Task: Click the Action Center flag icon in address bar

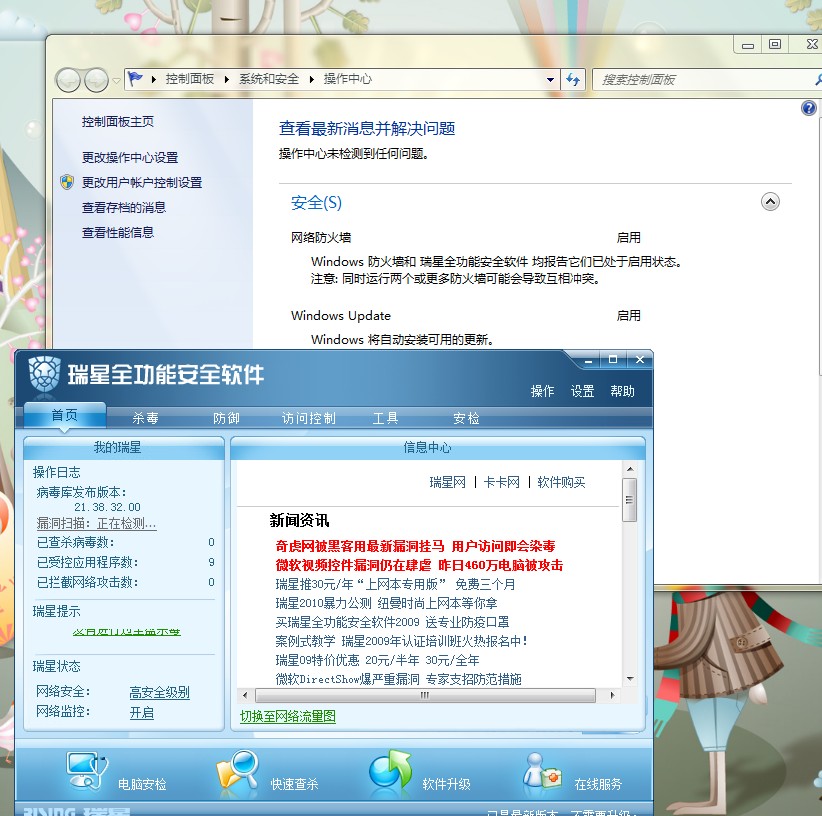Action: (135, 79)
